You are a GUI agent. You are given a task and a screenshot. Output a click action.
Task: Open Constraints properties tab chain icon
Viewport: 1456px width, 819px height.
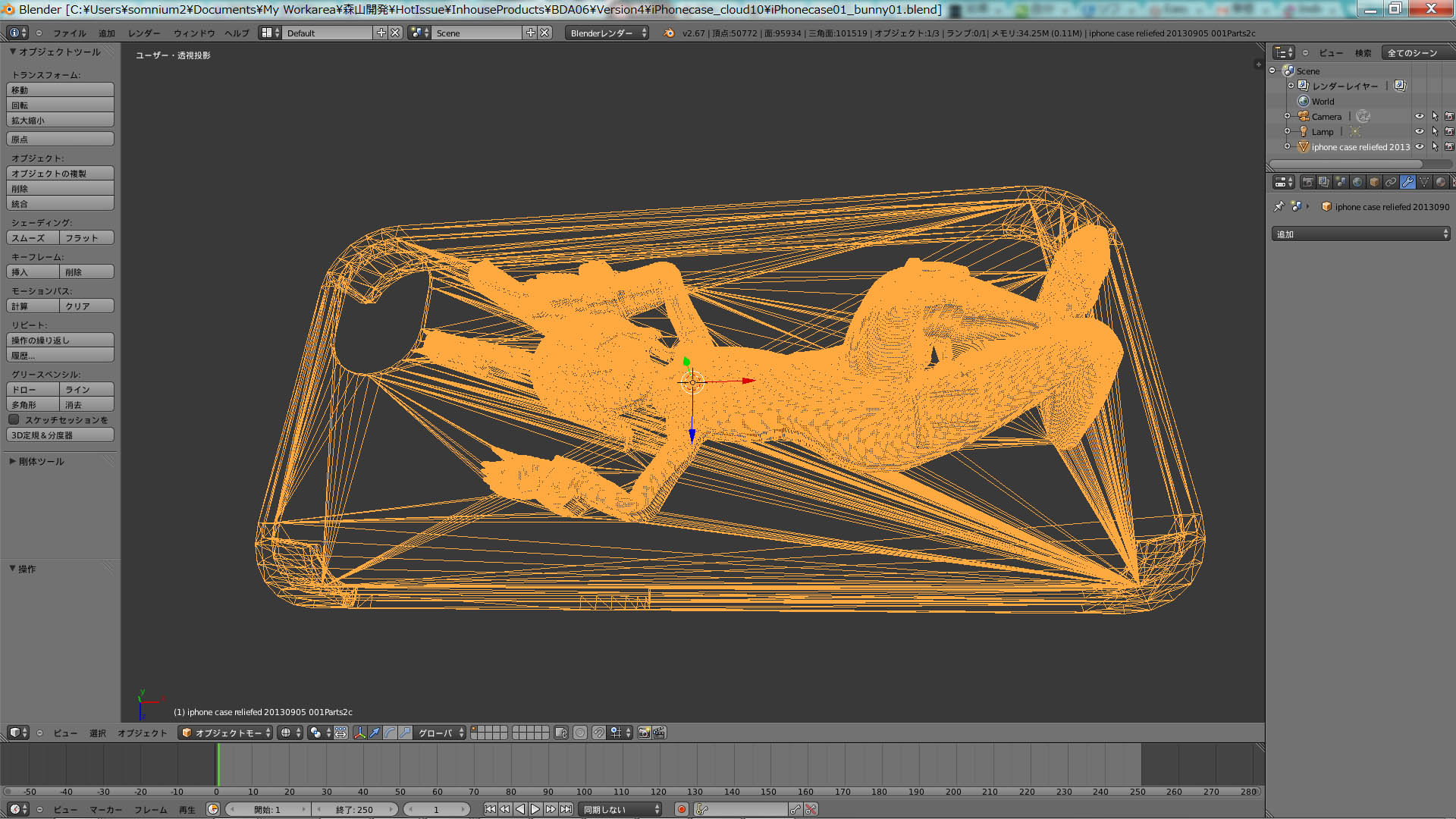[1391, 182]
